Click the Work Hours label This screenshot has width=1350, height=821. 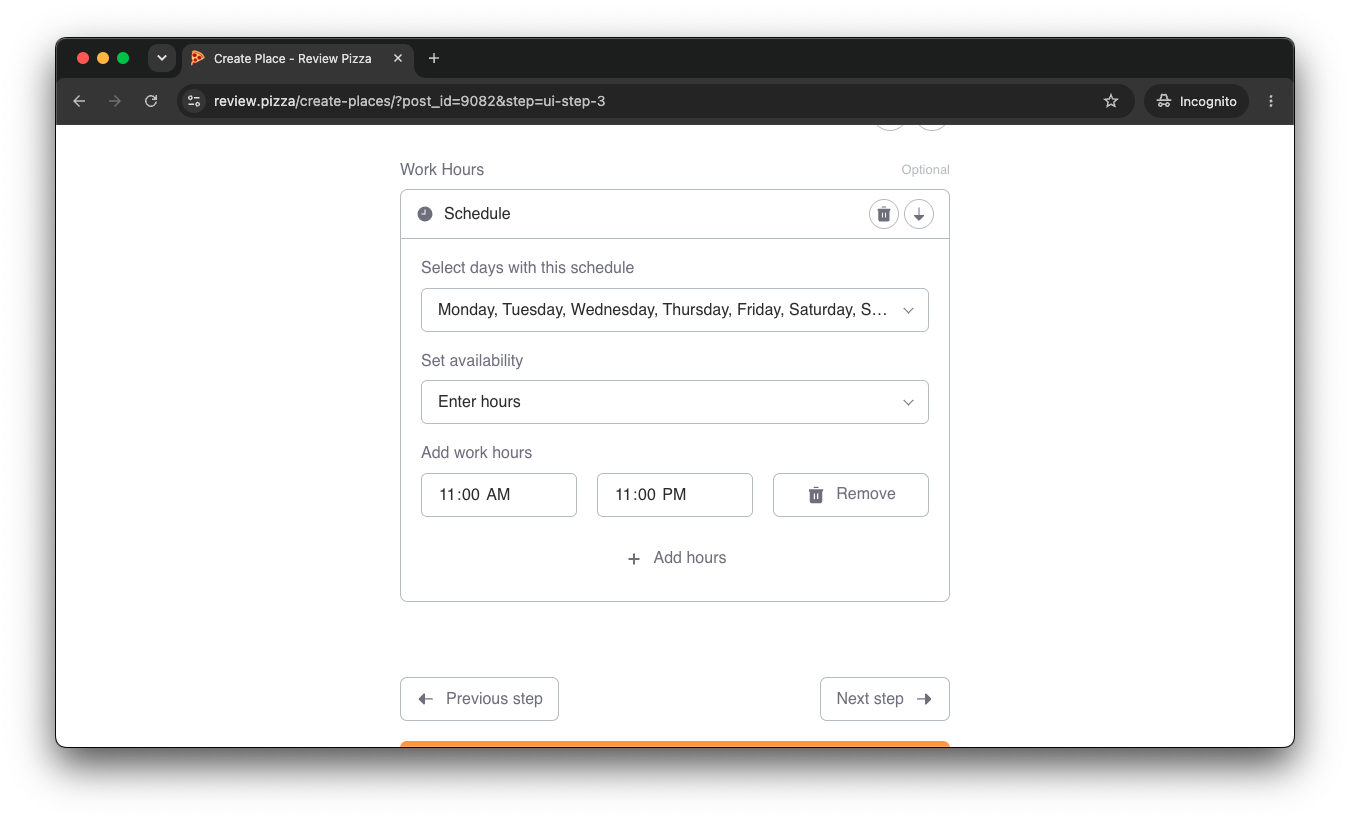pyautogui.click(x=442, y=170)
